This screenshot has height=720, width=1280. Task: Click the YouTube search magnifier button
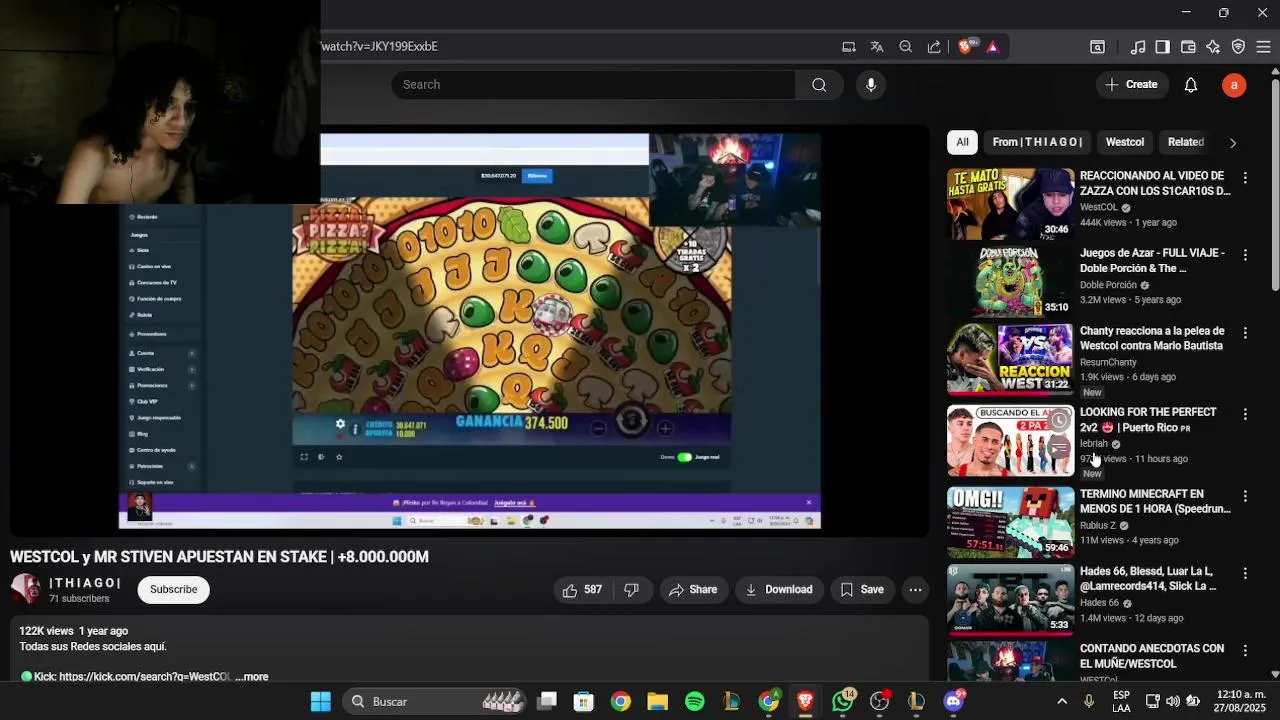pos(819,85)
